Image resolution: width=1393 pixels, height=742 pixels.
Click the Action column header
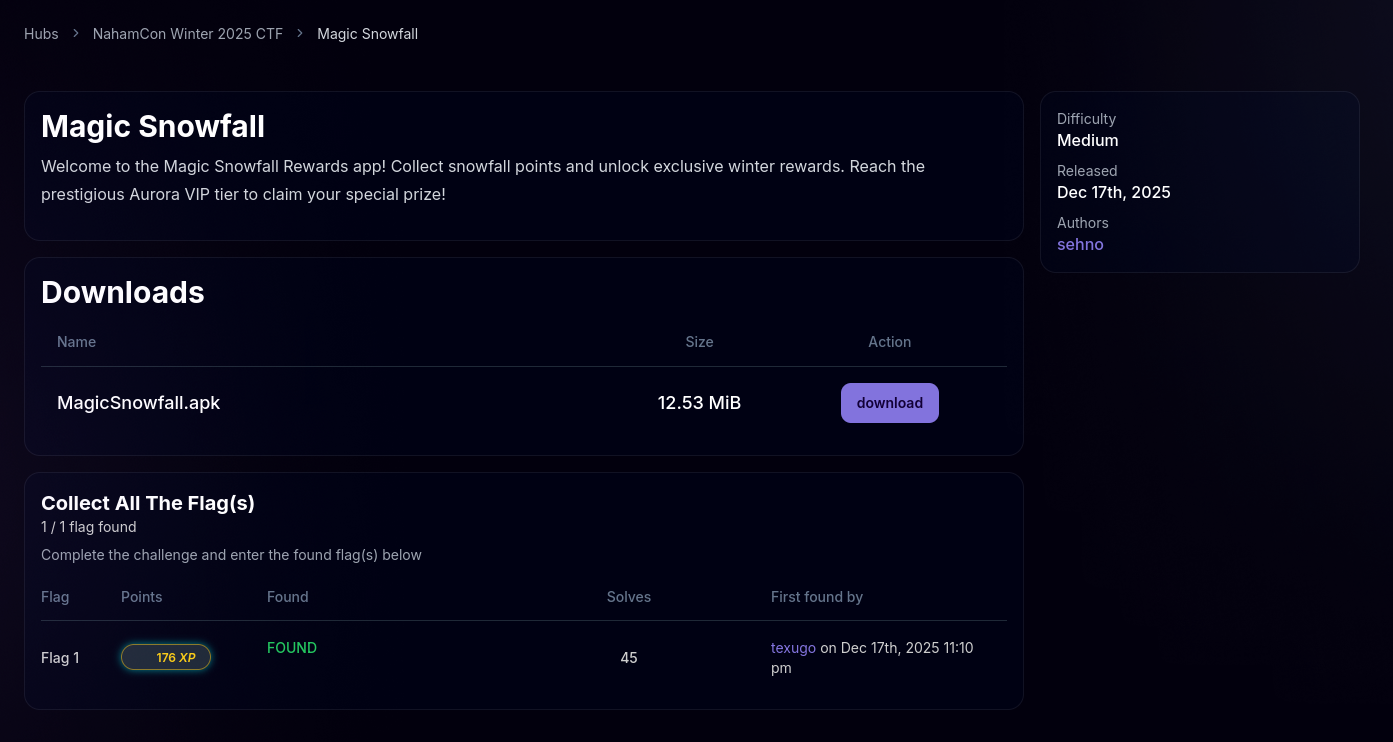pos(889,342)
